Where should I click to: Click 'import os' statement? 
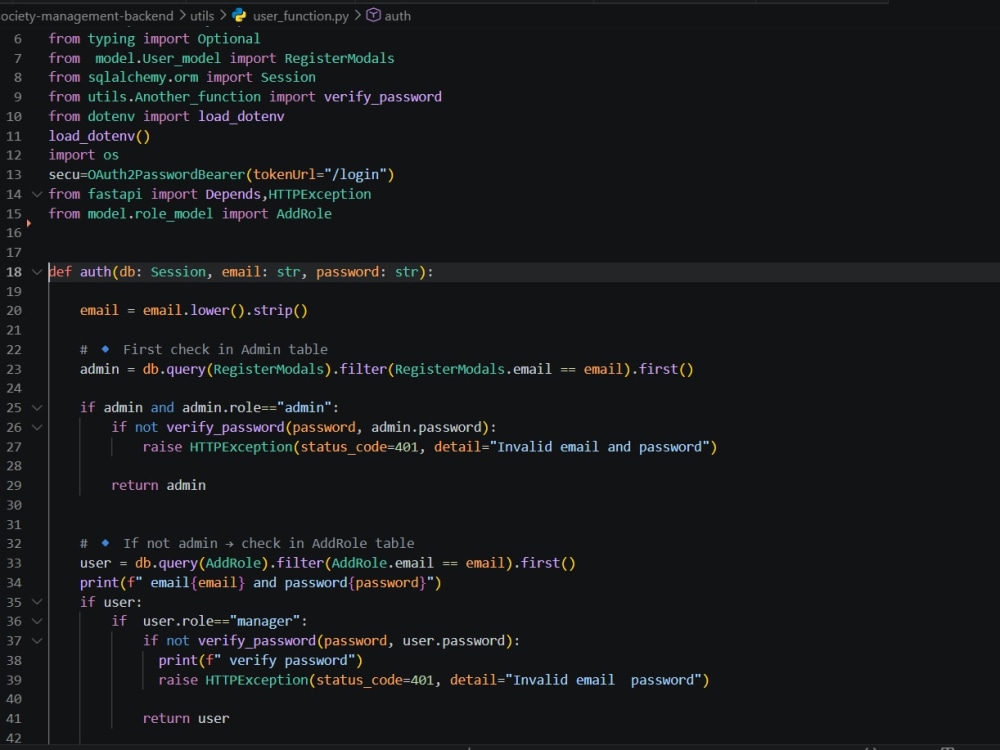pyautogui.click(x=84, y=155)
